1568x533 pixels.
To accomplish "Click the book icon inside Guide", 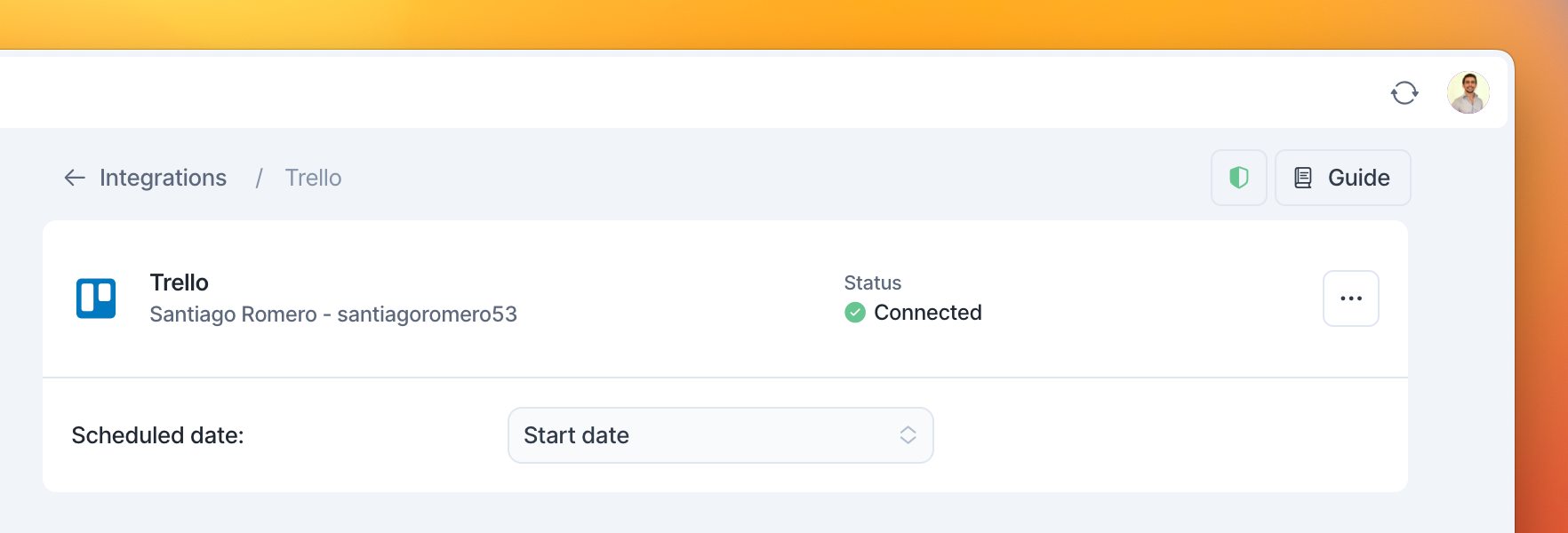I will tap(1303, 178).
